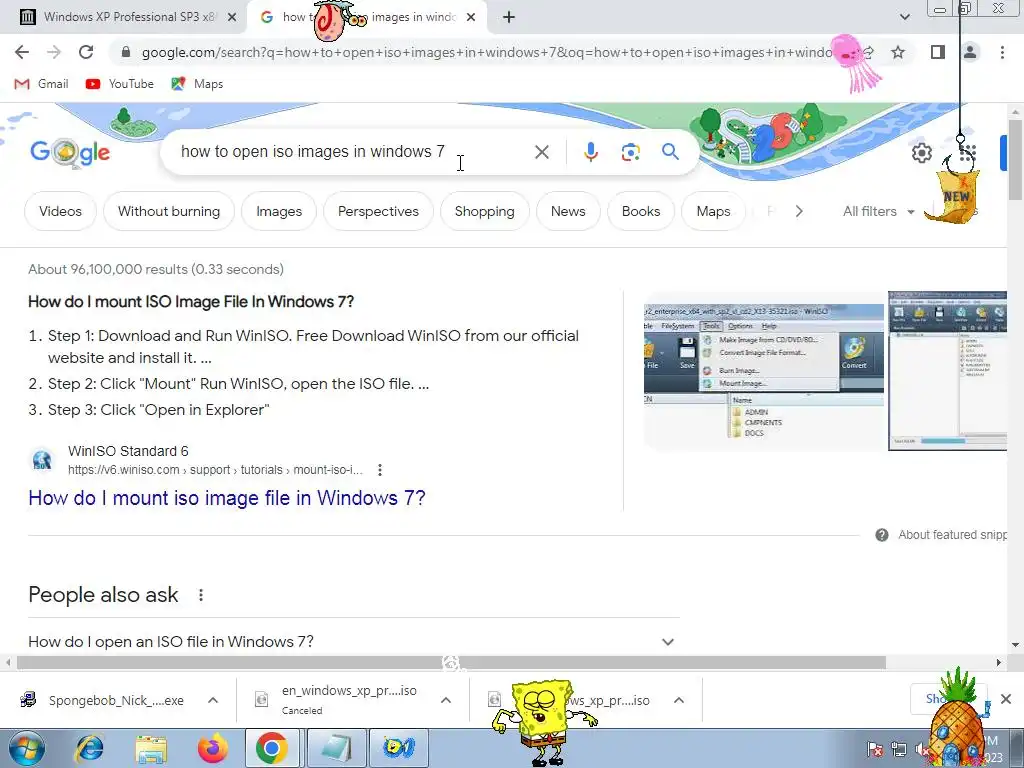
Task: Open the notepad-like taskbar app
Action: tap(335, 748)
